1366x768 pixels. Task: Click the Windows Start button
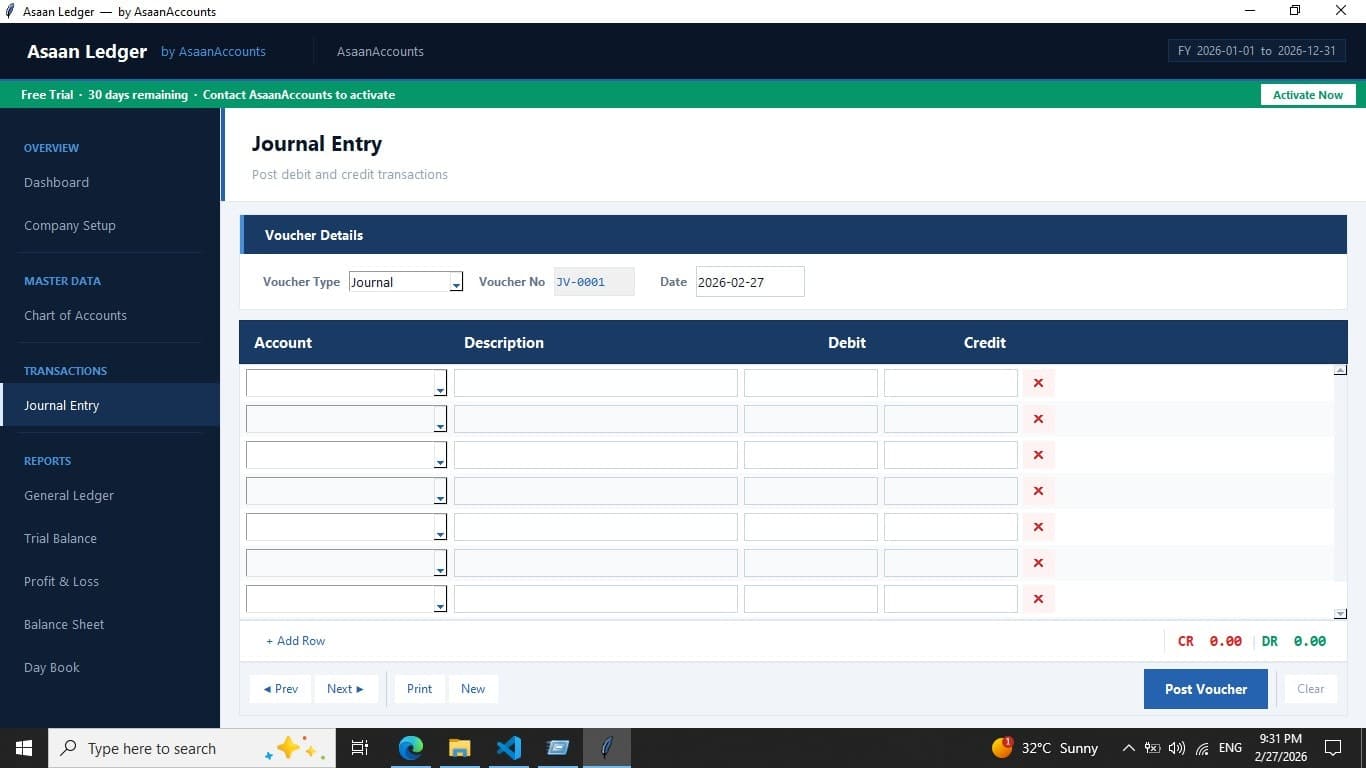coord(23,747)
